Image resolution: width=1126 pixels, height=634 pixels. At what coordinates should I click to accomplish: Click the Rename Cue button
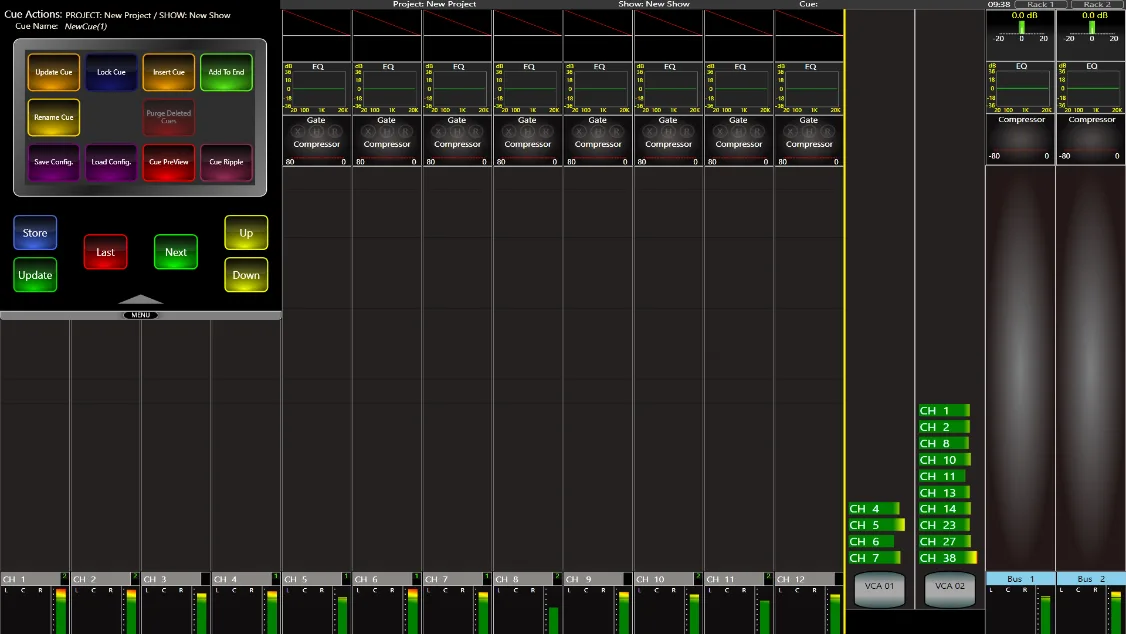(x=54, y=117)
